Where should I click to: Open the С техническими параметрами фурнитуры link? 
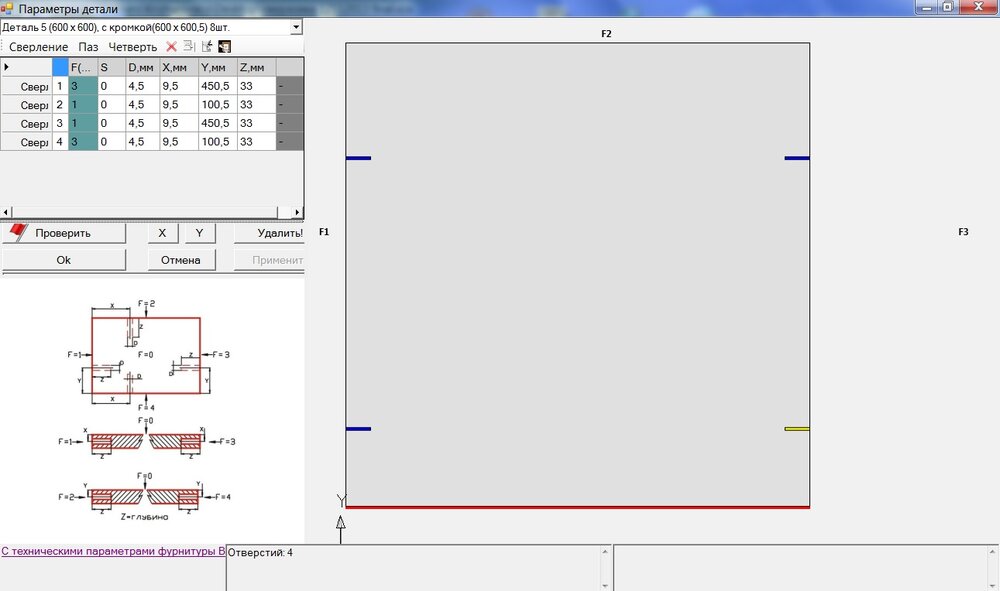(x=113, y=551)
